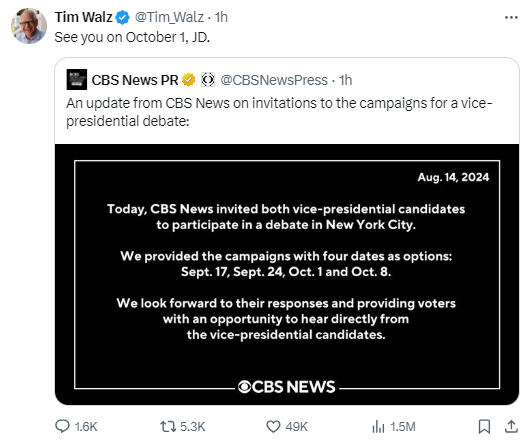Click the 5.3K reposts count

[x=193, y=426]
